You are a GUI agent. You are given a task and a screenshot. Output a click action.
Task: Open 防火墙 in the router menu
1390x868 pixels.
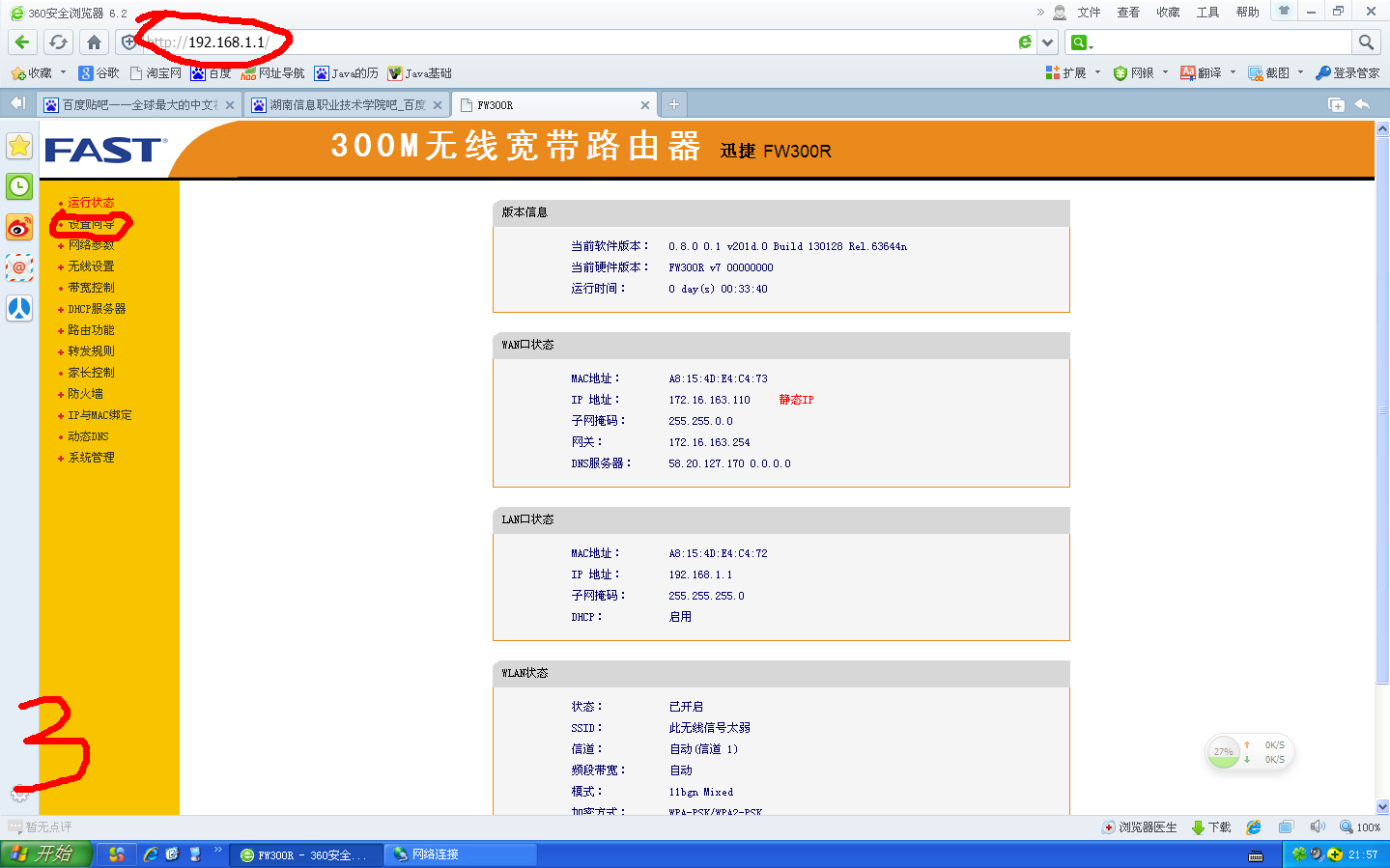[x=85, y=394]
